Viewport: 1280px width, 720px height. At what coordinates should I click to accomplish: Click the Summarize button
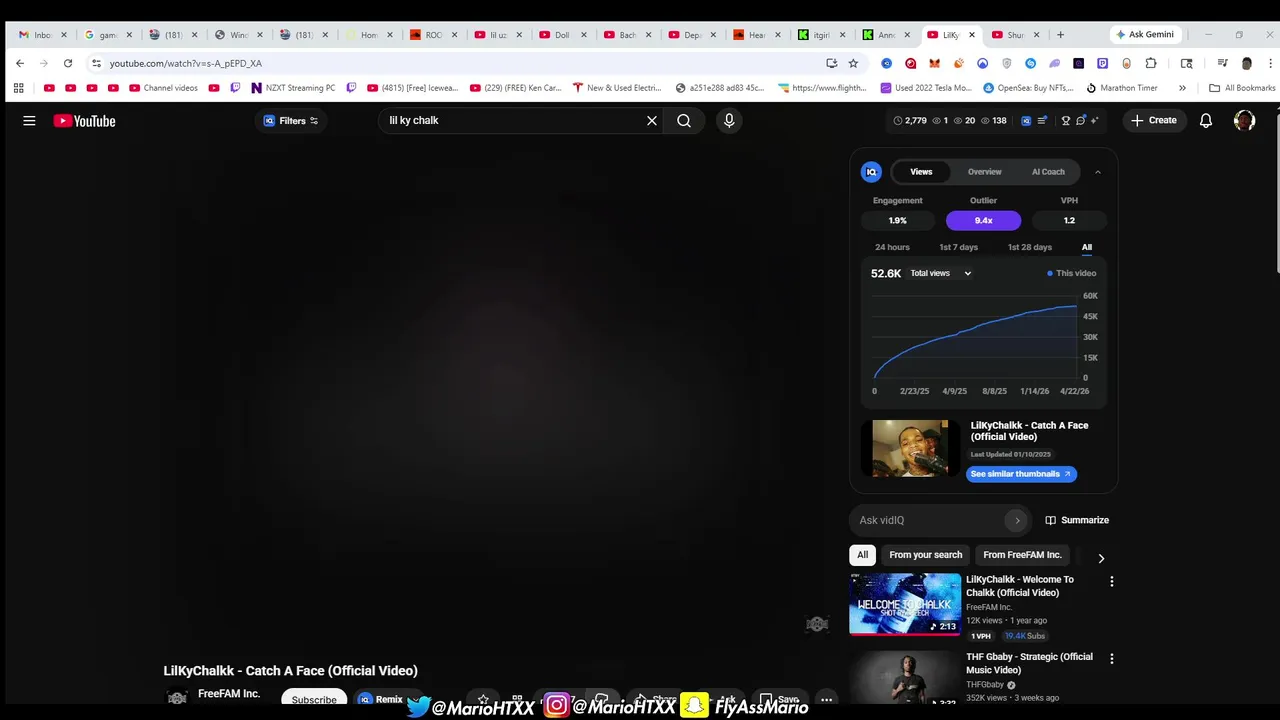click(1077, 520)
